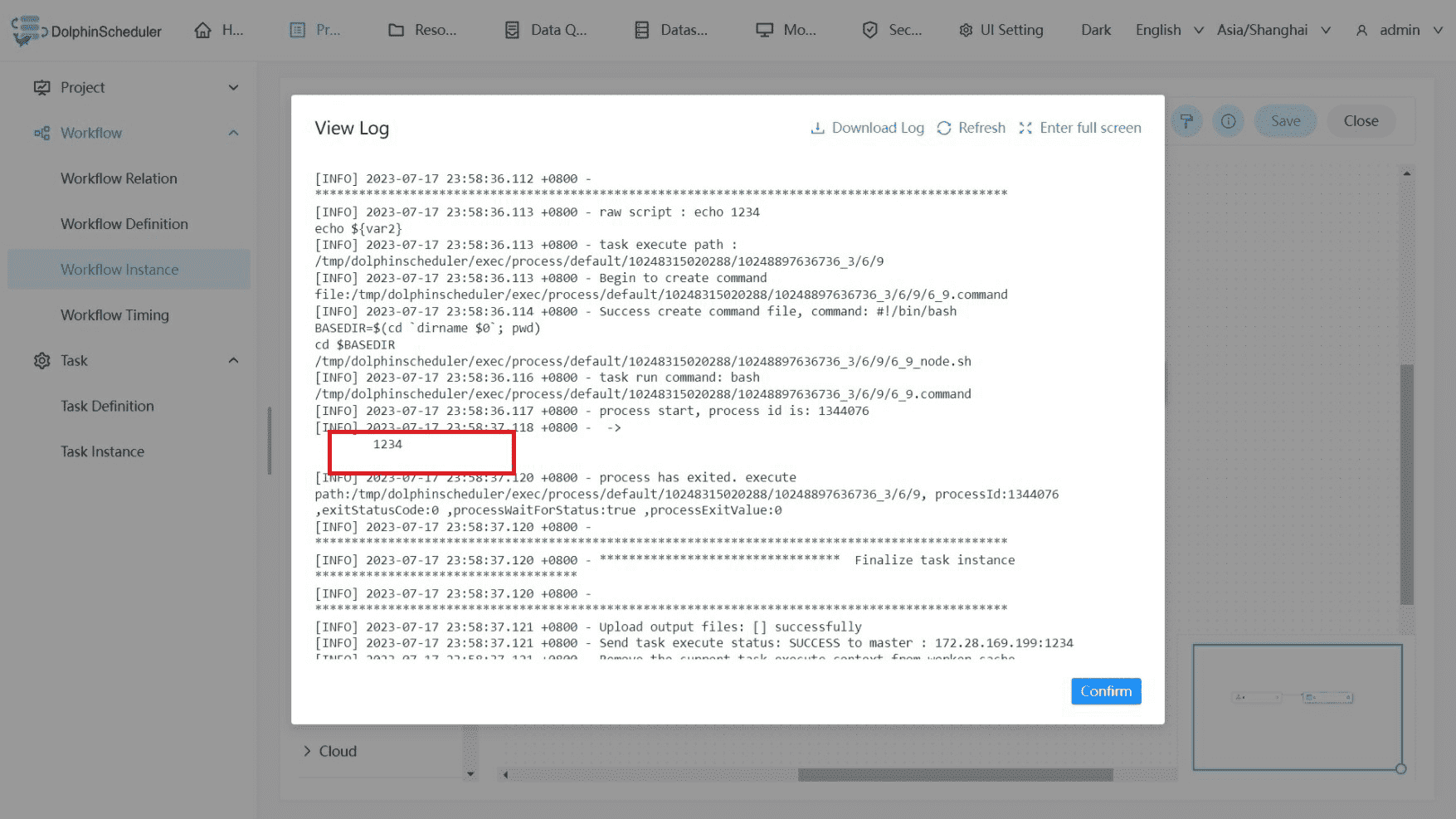Select Workflow Definition in sidebar
The image size is (1456, 819).
point(124,224)
